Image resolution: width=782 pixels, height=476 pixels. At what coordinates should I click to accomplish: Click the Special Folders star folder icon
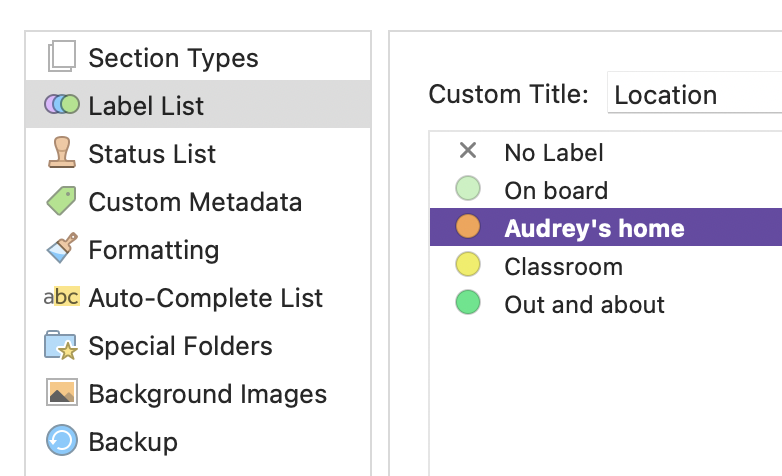coord(61,345)
